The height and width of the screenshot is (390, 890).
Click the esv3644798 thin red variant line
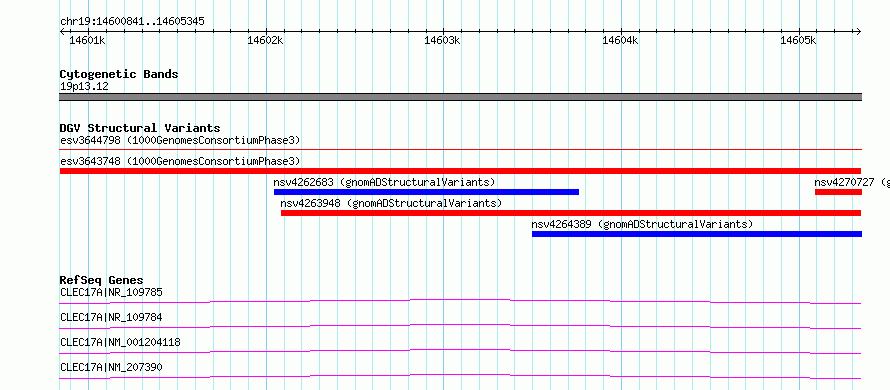pos(461,150)
